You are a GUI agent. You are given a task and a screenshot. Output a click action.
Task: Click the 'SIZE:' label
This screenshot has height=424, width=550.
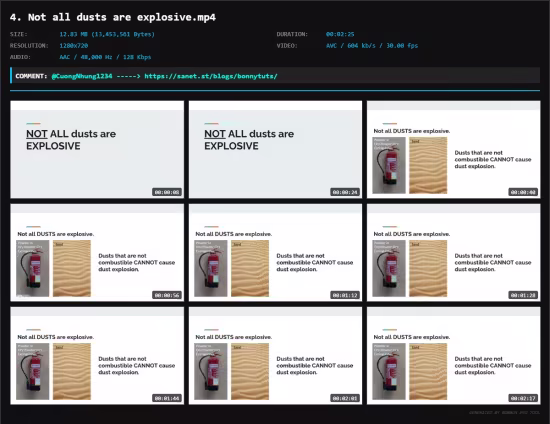[19, 34]
